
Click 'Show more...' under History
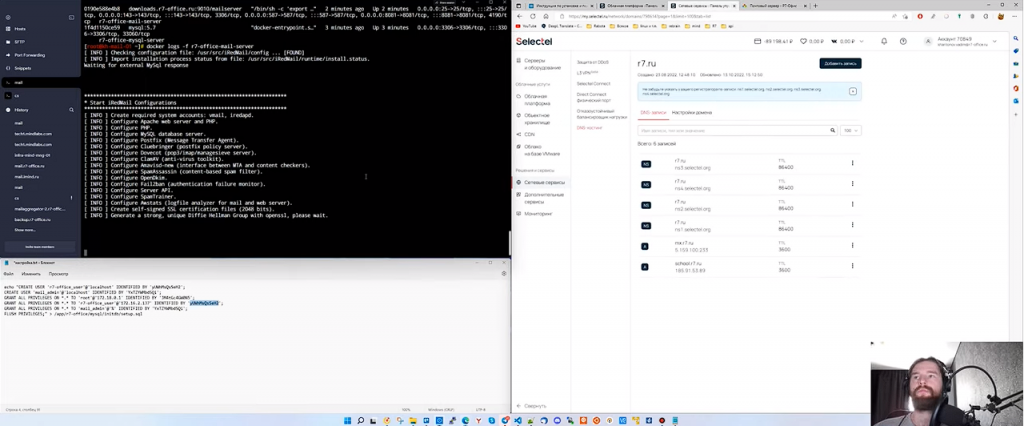coord(25,230)
